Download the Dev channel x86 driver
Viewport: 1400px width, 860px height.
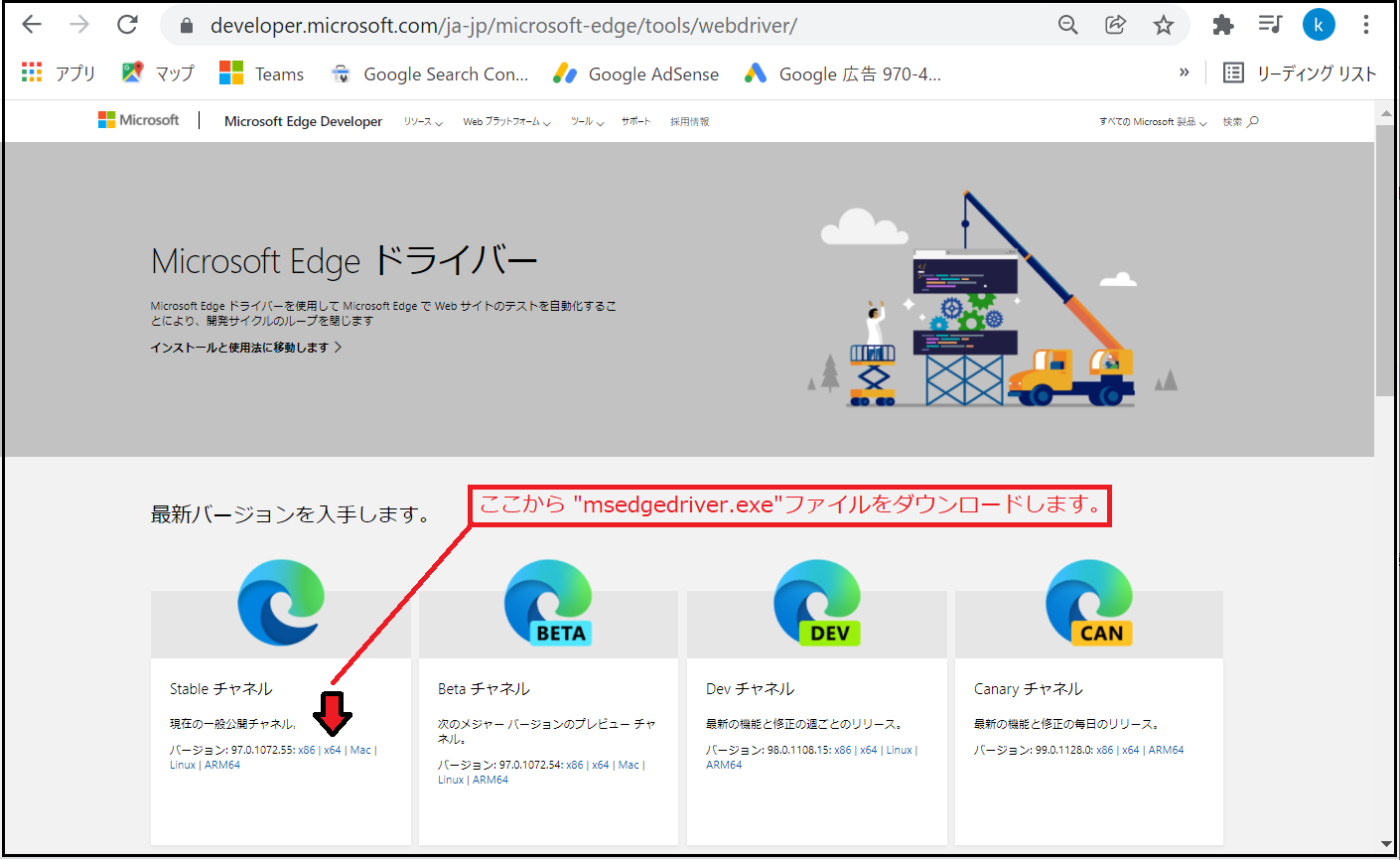coord(843,750)
